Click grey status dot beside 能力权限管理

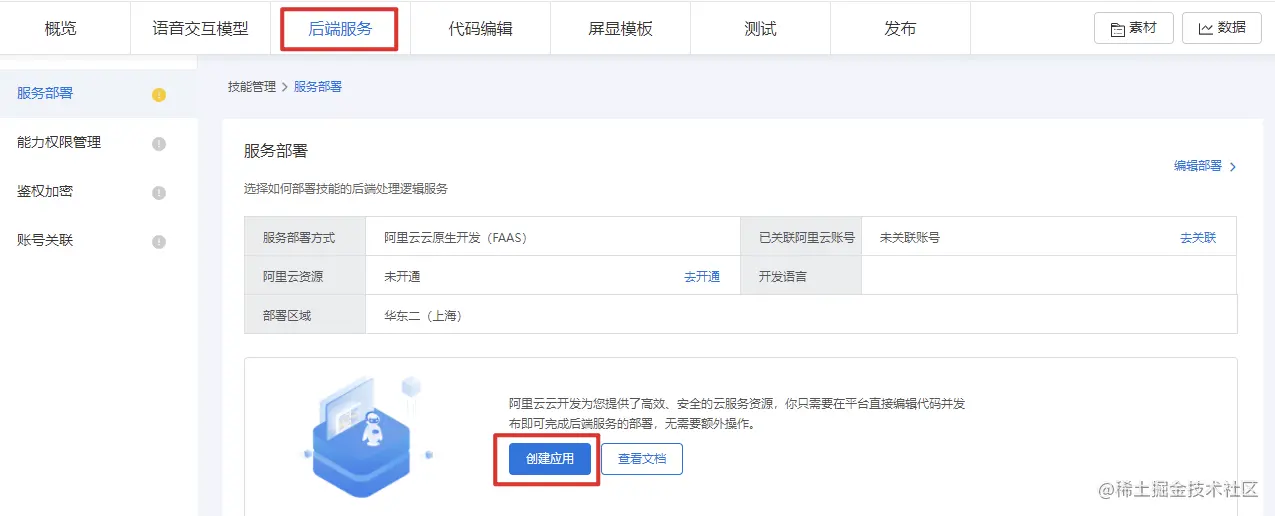coord(158,144)
